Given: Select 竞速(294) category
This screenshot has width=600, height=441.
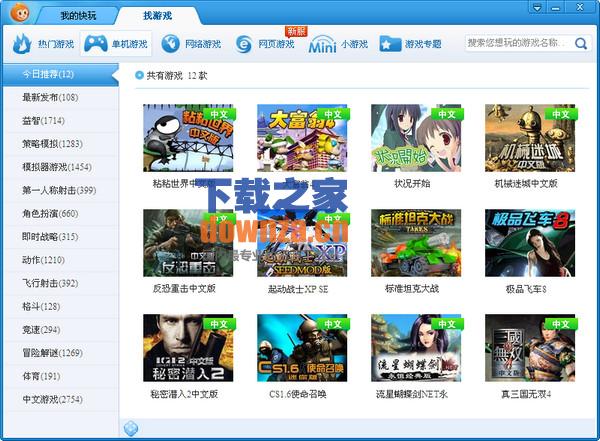Looking at the screenshot, I should (x=60, y=330).
